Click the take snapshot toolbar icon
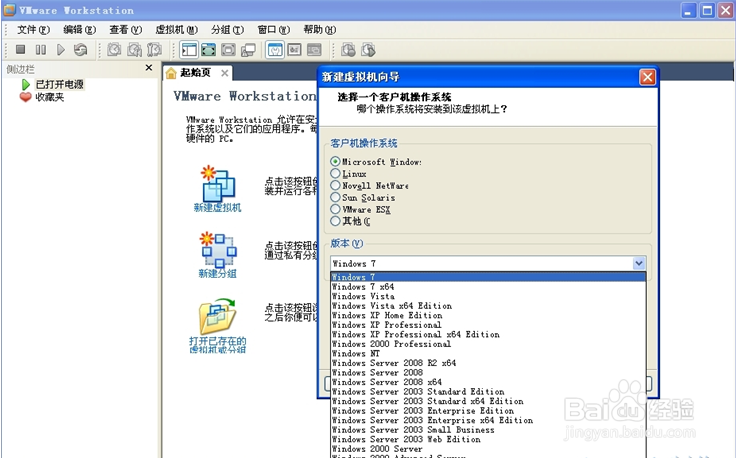This screenshot has height=458, width=736. (114, 49)
